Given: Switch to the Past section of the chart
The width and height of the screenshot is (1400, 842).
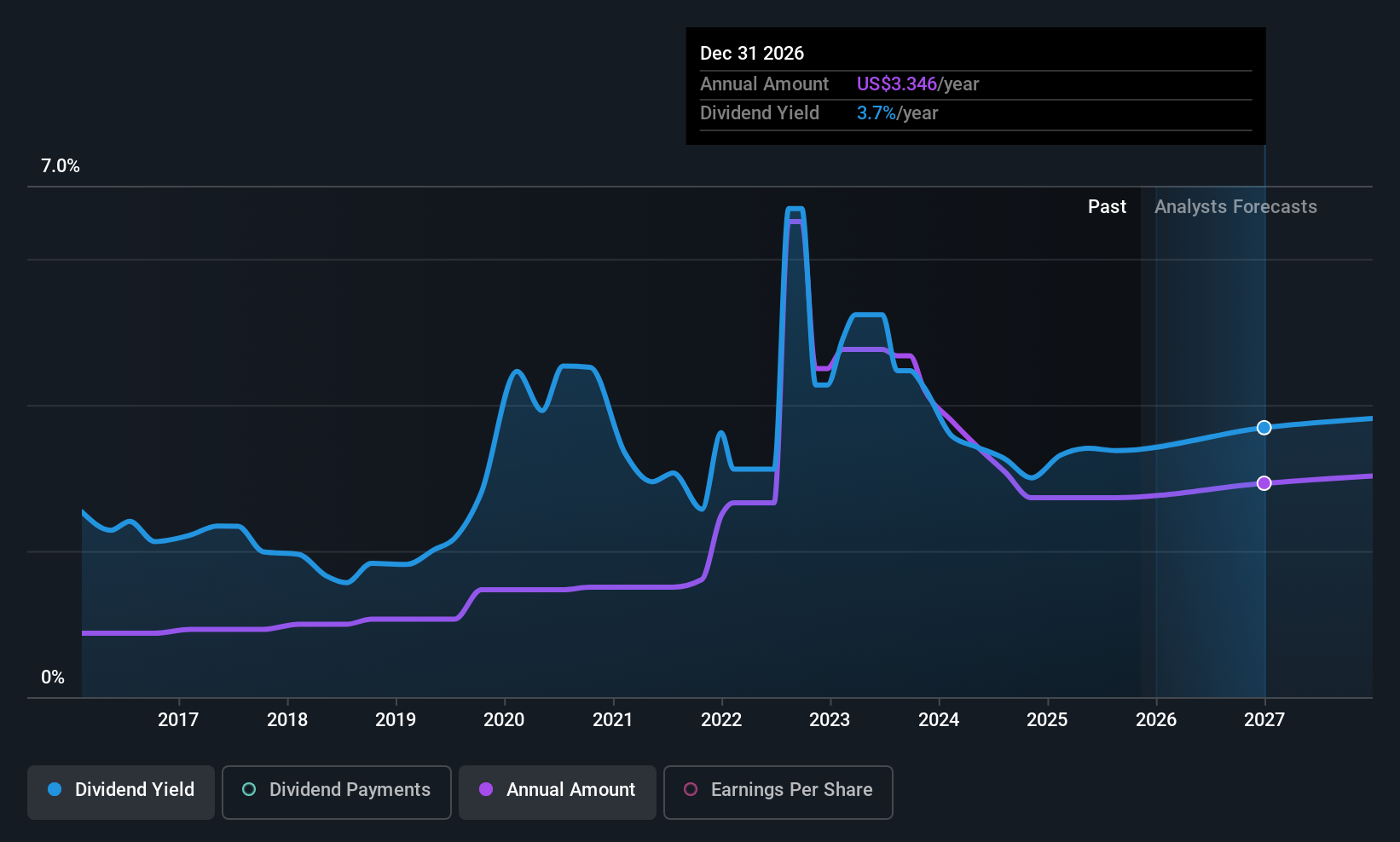Looking at the screenshot, I should [x=1107, y=206].
